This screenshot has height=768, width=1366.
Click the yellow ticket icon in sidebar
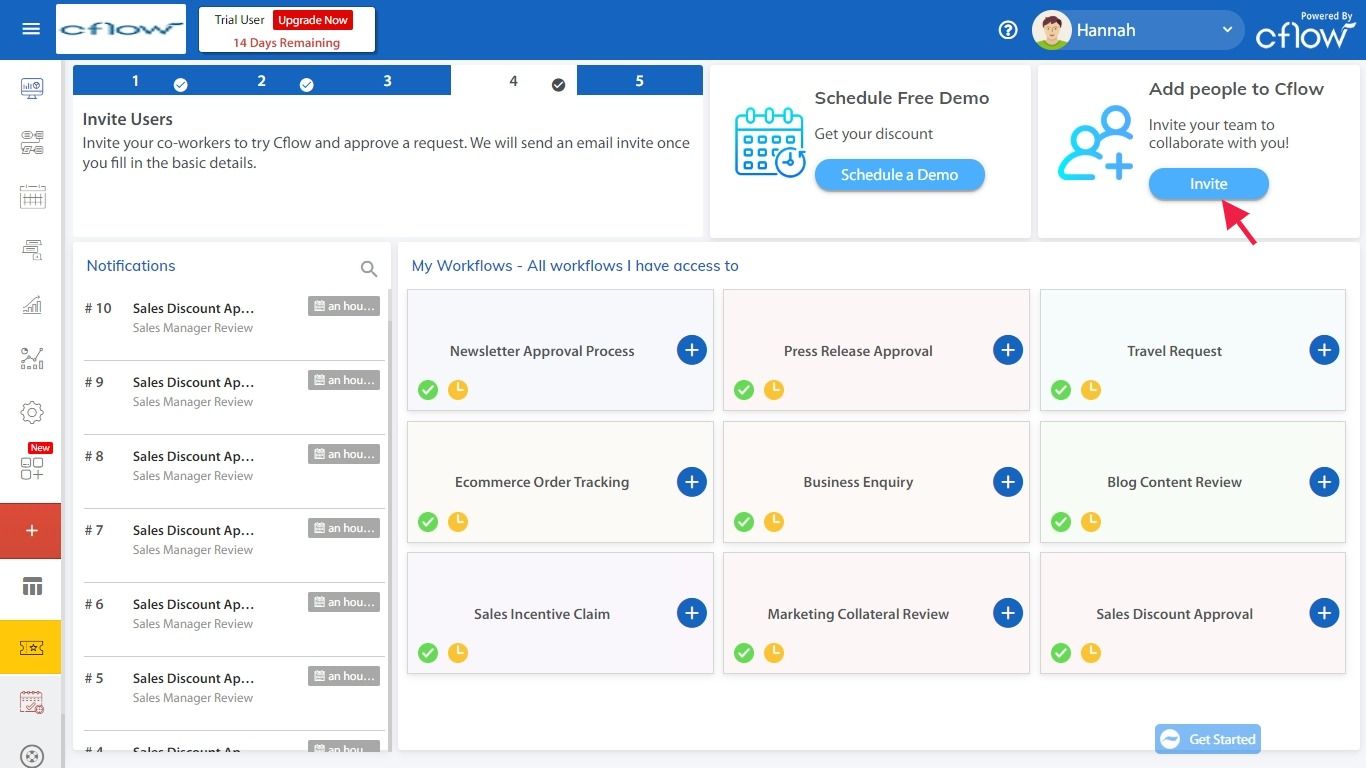(x=31, y=647)
